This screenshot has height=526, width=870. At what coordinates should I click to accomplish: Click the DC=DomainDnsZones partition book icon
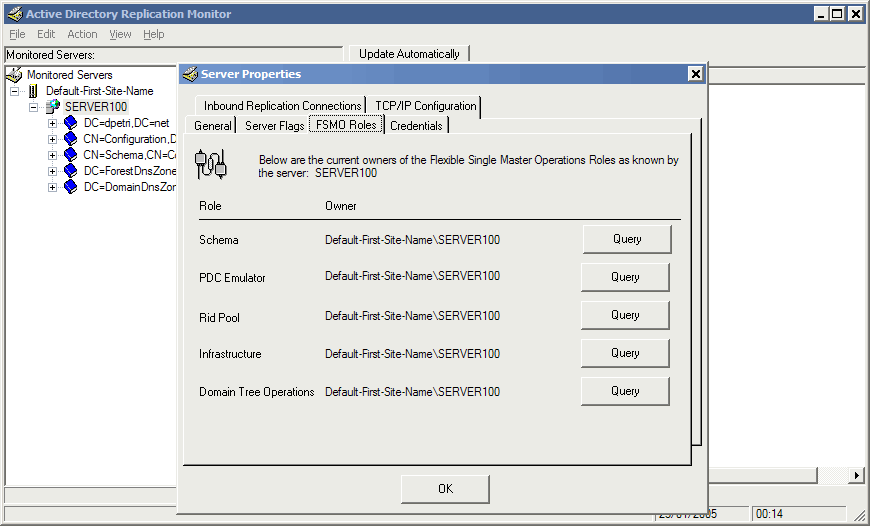pyautogui.click(x=70, y=187)
